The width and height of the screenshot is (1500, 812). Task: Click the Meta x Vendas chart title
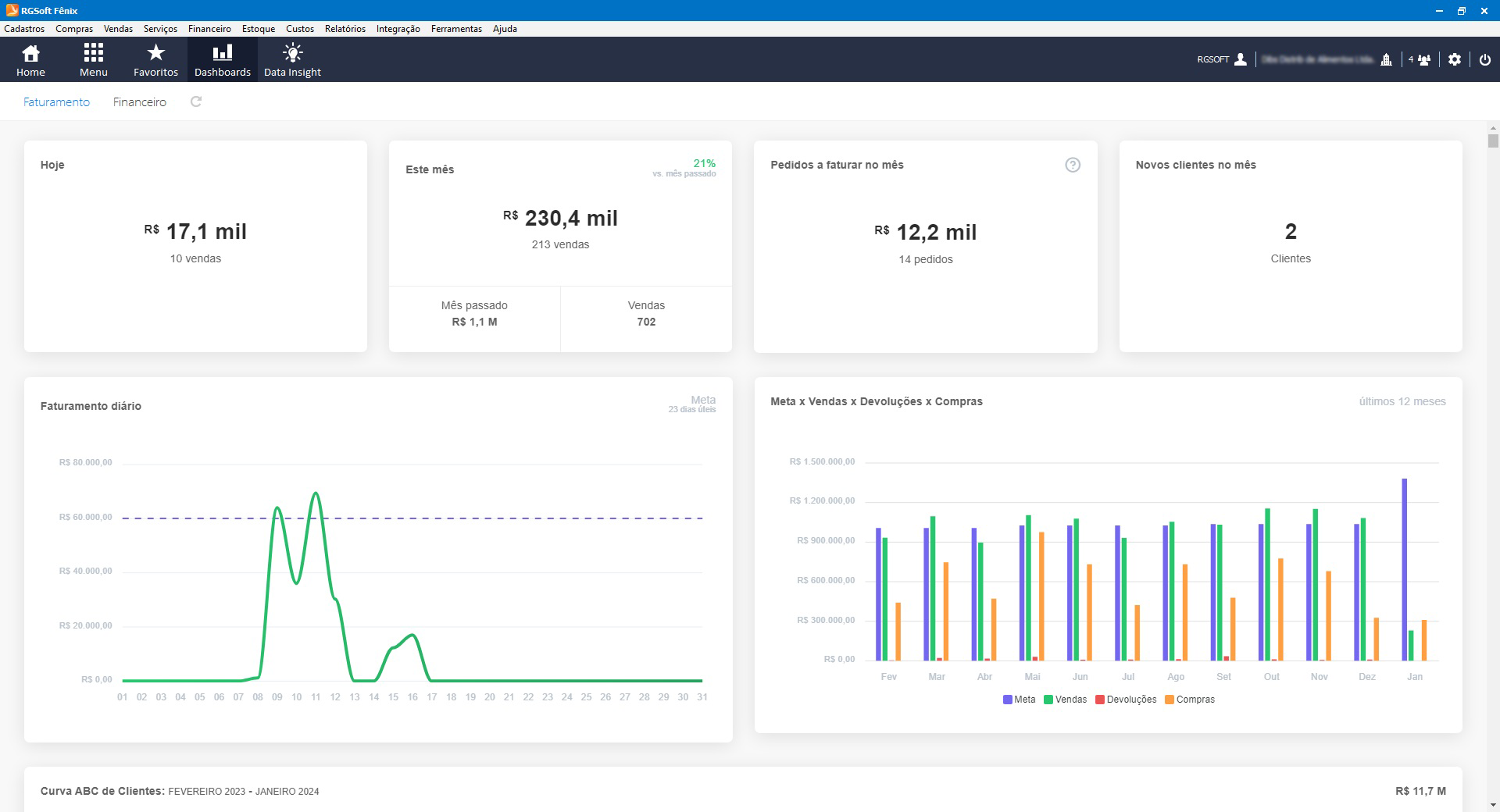877,401
